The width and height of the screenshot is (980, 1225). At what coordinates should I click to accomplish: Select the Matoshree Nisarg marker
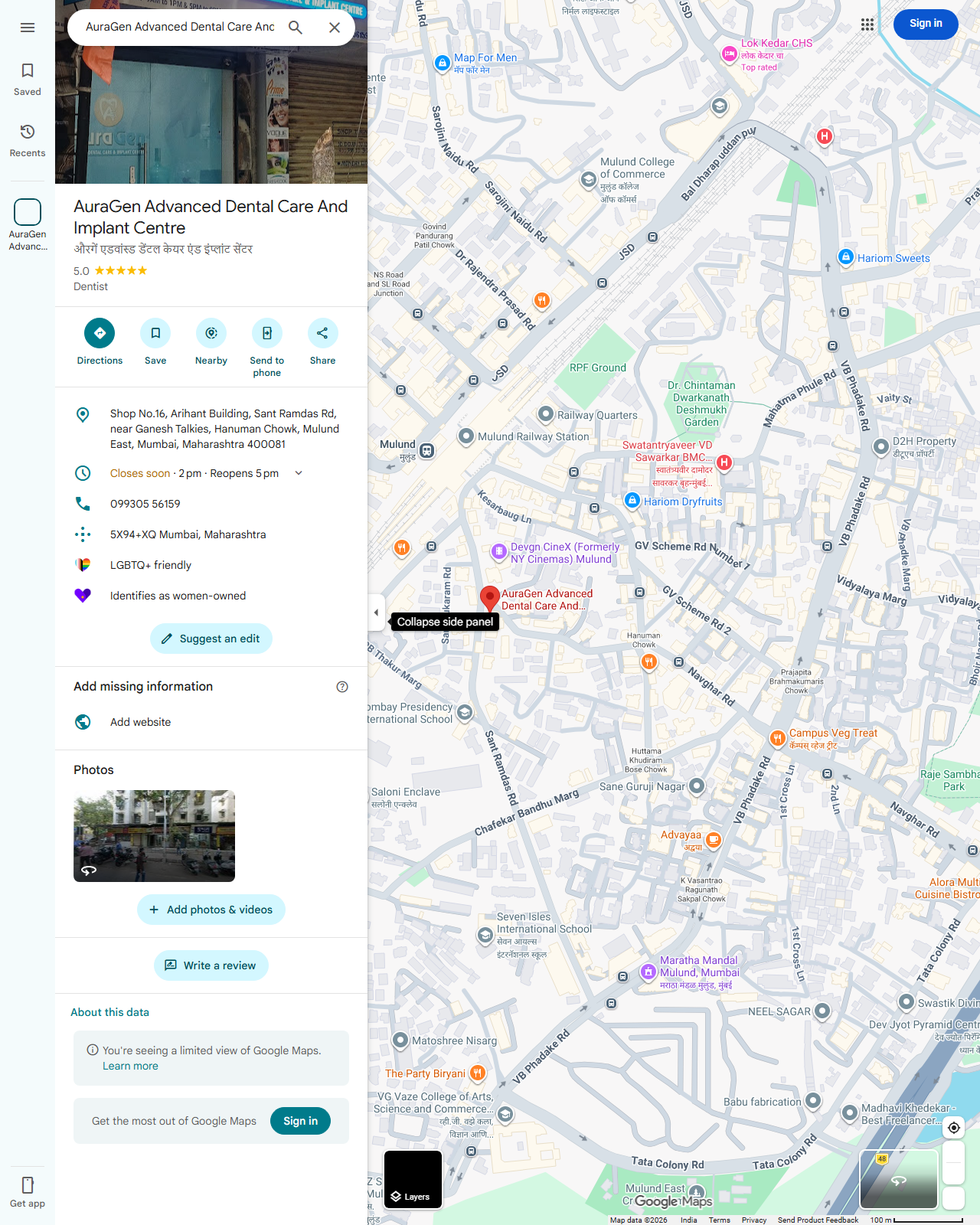[x=400, y=1040]
